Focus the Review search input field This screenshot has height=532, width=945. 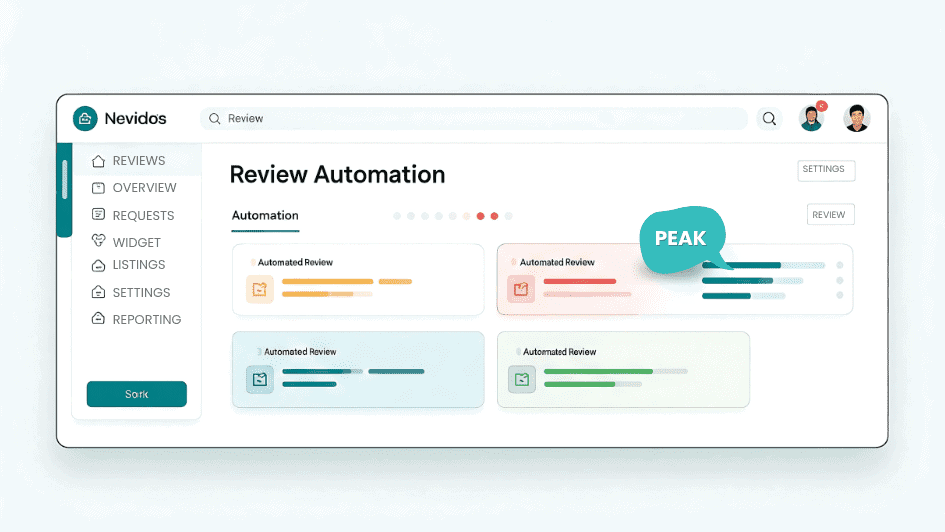tap(474, 119)
